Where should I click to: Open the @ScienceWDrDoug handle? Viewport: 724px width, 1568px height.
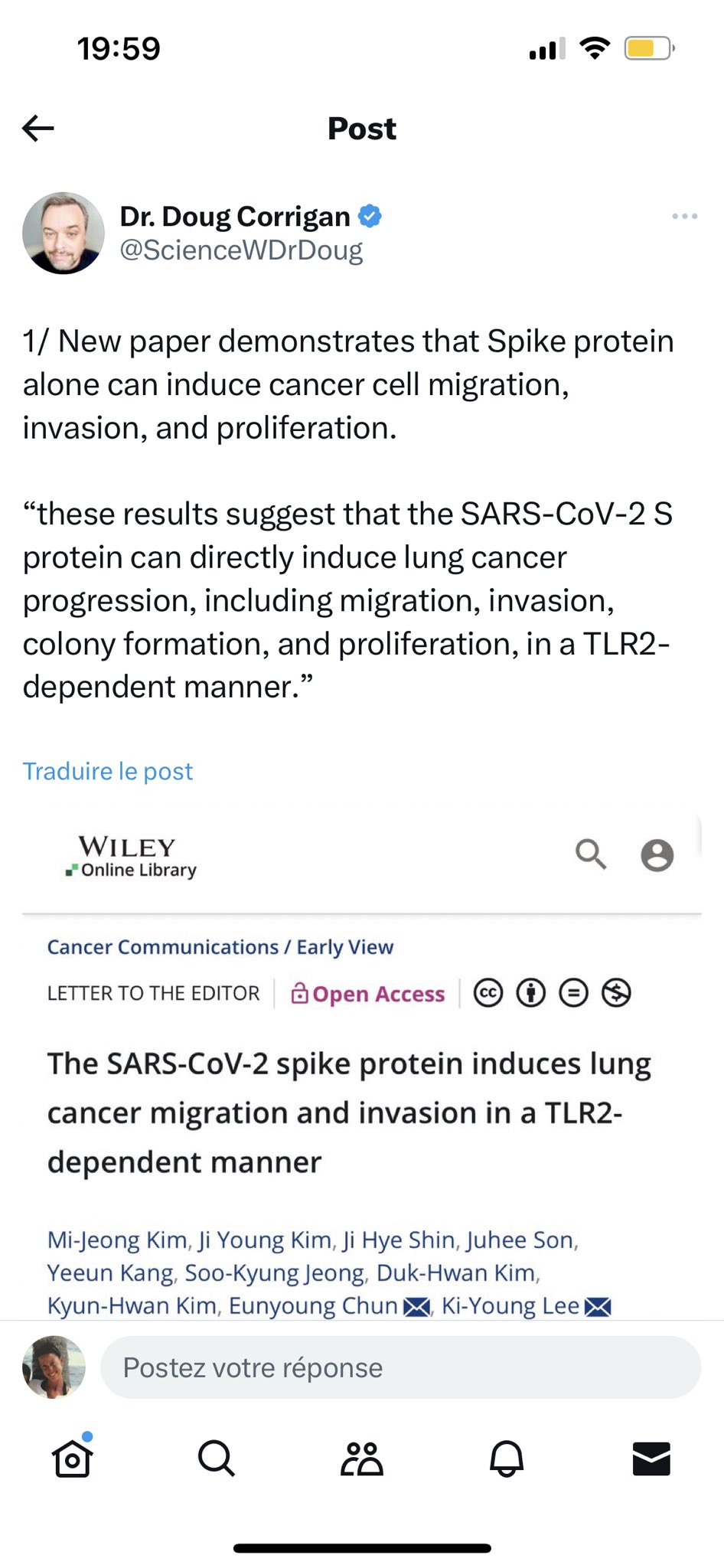tap(241, 250)
